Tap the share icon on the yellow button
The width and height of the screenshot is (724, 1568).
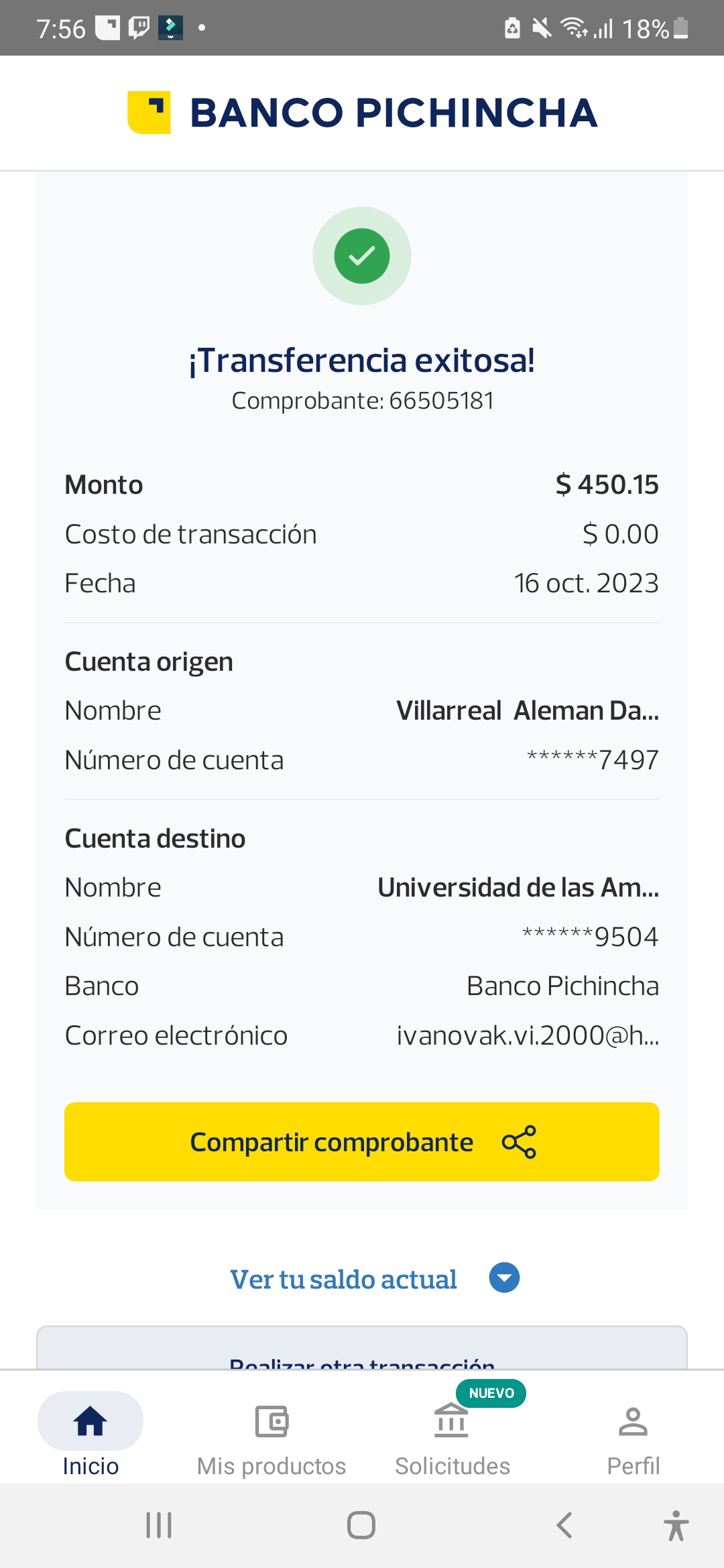[x=519, y=1142]
